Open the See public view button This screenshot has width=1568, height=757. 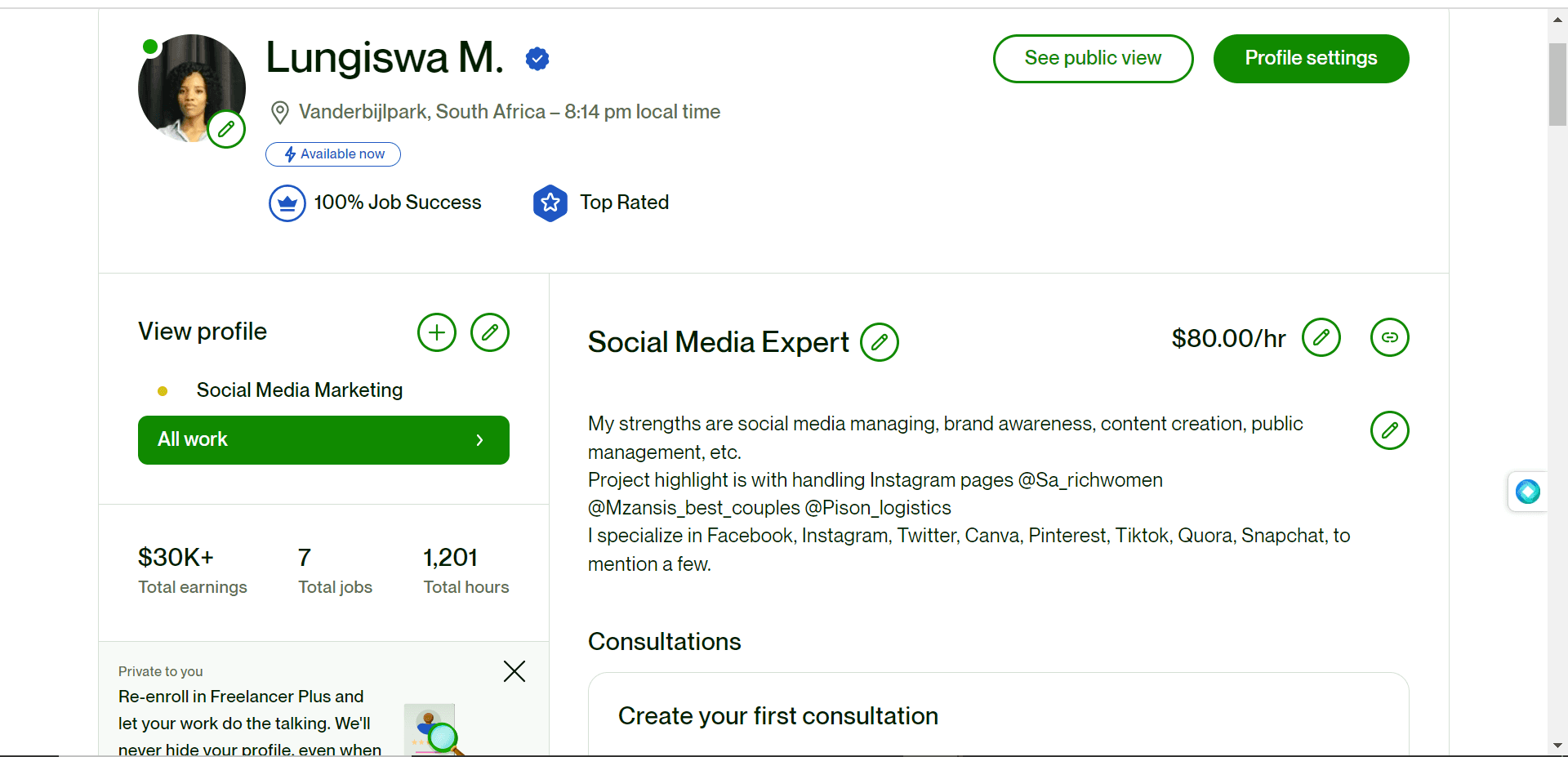point(1093,59)
